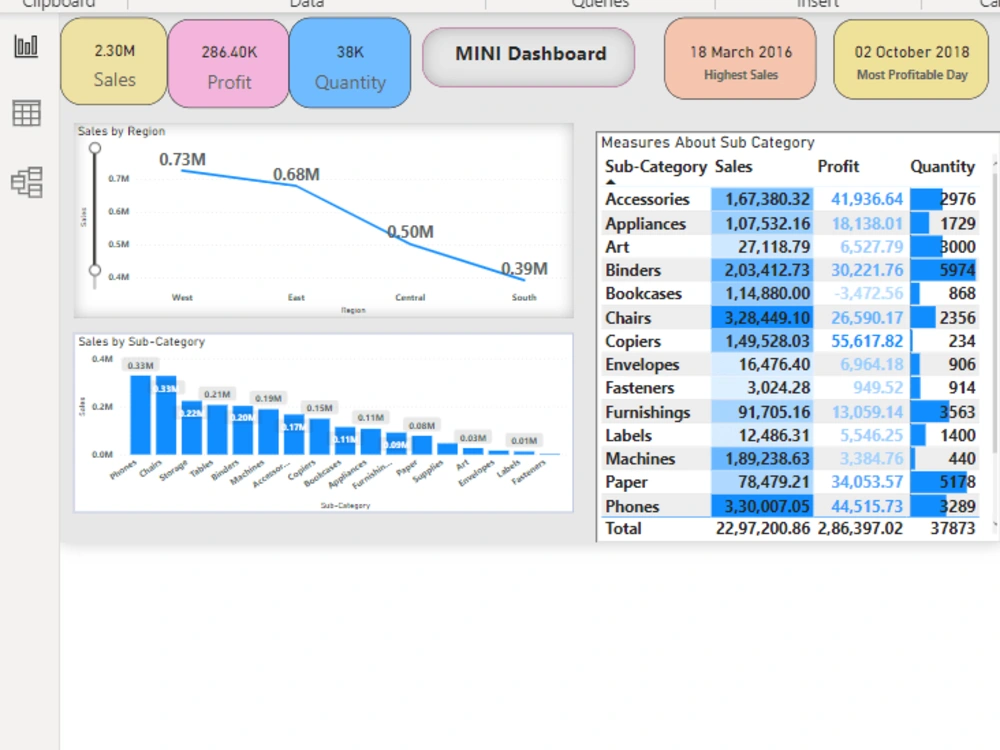Click the 286.40K Profit card
This screenshot has height=750, width=1000.
pyautogui.click(x=227, y=62)
